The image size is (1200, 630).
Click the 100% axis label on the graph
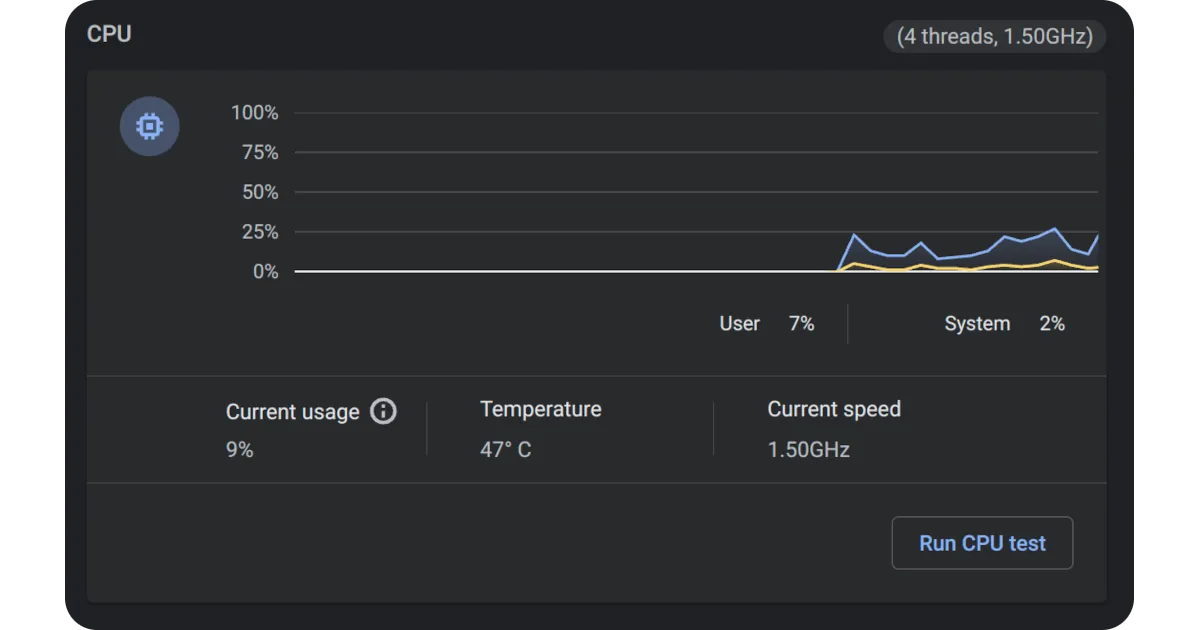coord(254,113)
